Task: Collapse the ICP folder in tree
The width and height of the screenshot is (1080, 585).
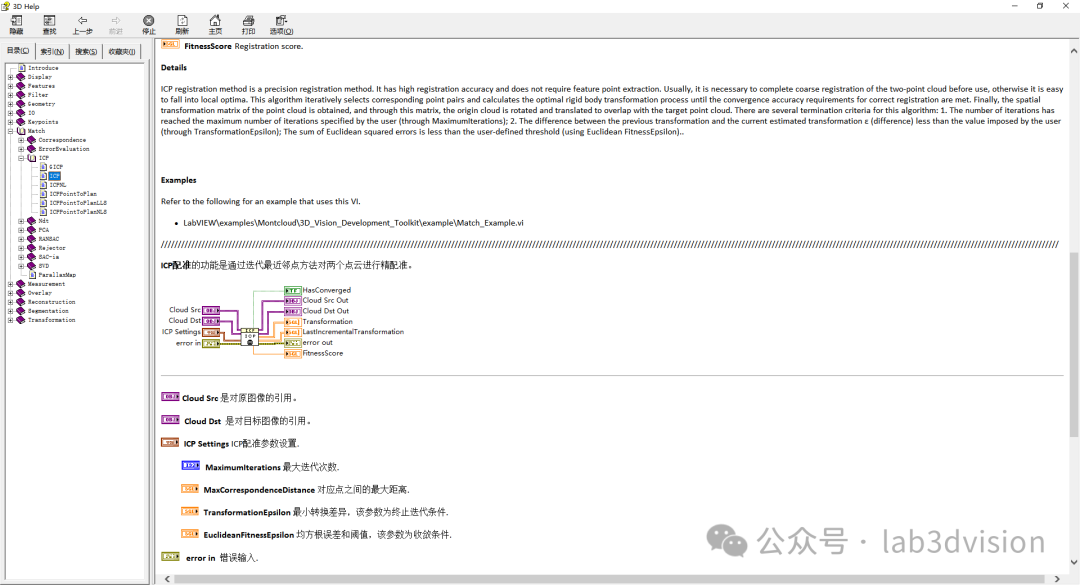Action: [21, 158]
